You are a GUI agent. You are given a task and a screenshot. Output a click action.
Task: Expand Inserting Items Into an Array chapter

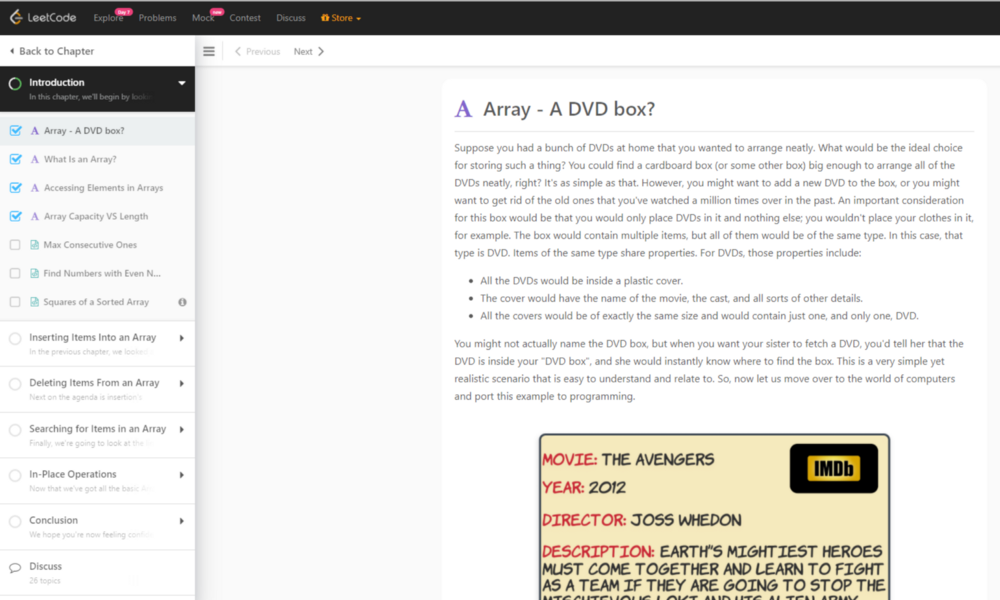pos(182,338)
